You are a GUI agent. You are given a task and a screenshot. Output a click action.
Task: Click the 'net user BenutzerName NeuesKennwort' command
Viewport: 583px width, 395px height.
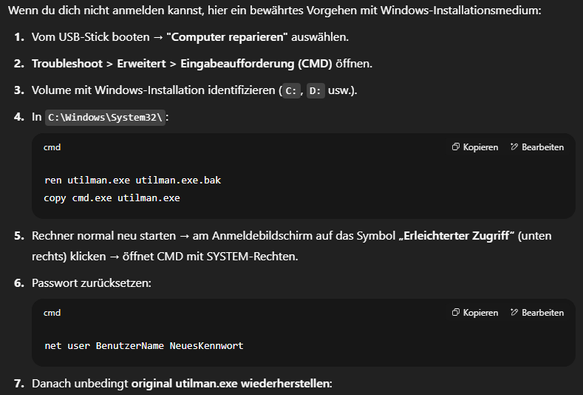[144, 346]
